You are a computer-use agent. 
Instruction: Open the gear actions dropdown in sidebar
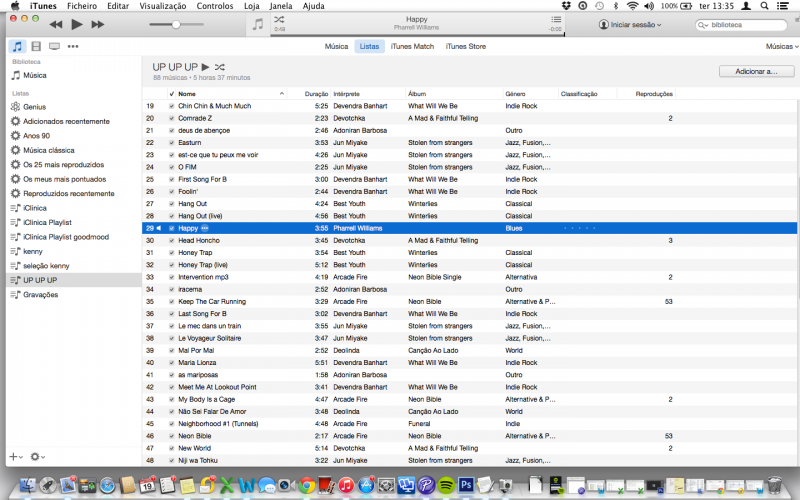[x=38, y=457]
